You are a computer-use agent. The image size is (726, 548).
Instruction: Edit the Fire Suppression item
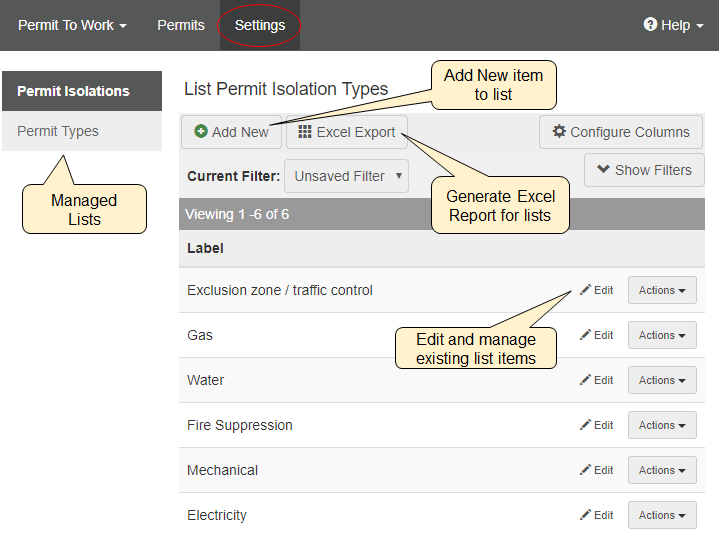pos(597,425)
